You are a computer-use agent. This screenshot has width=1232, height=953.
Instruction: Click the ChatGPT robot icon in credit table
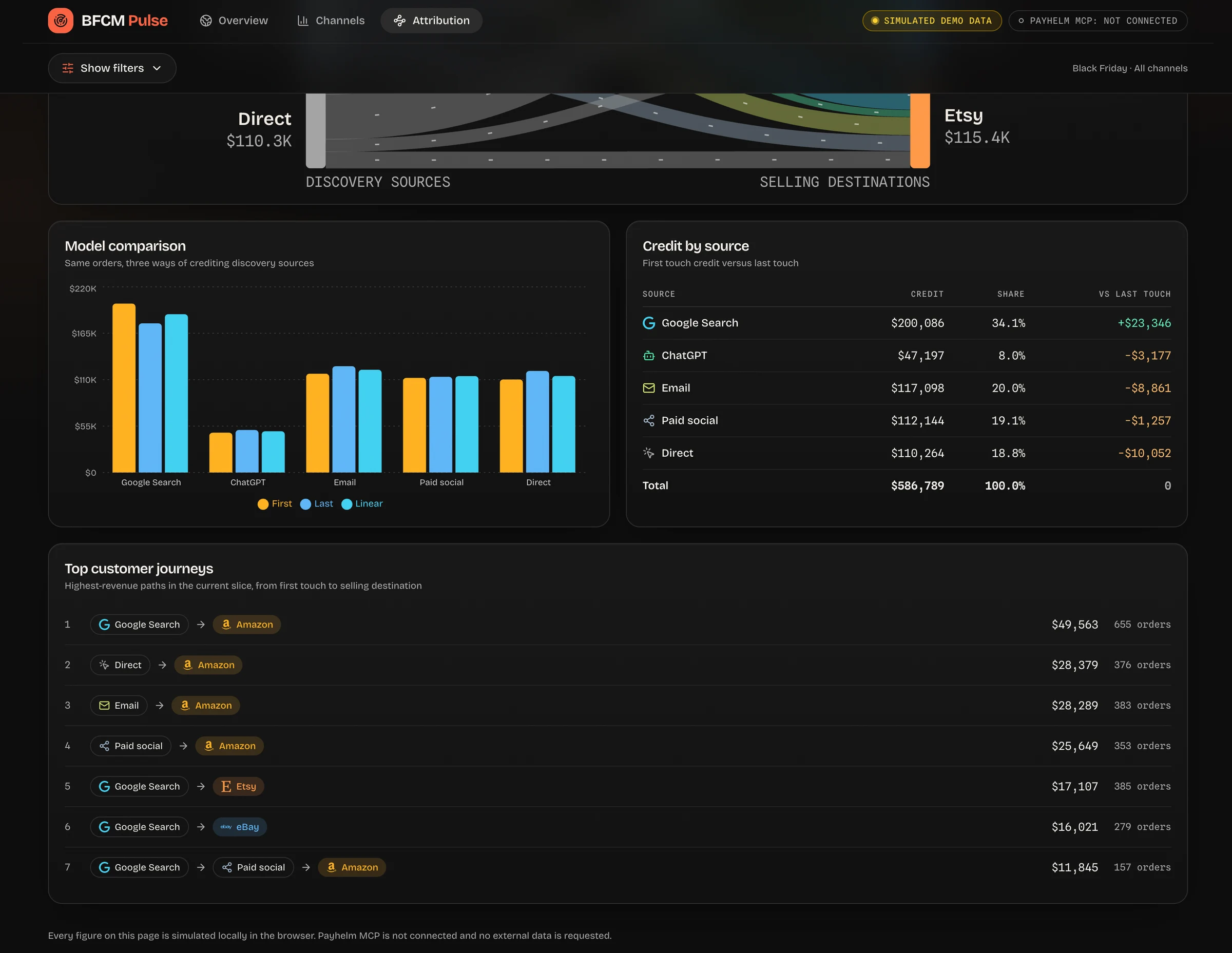[649, 356]
